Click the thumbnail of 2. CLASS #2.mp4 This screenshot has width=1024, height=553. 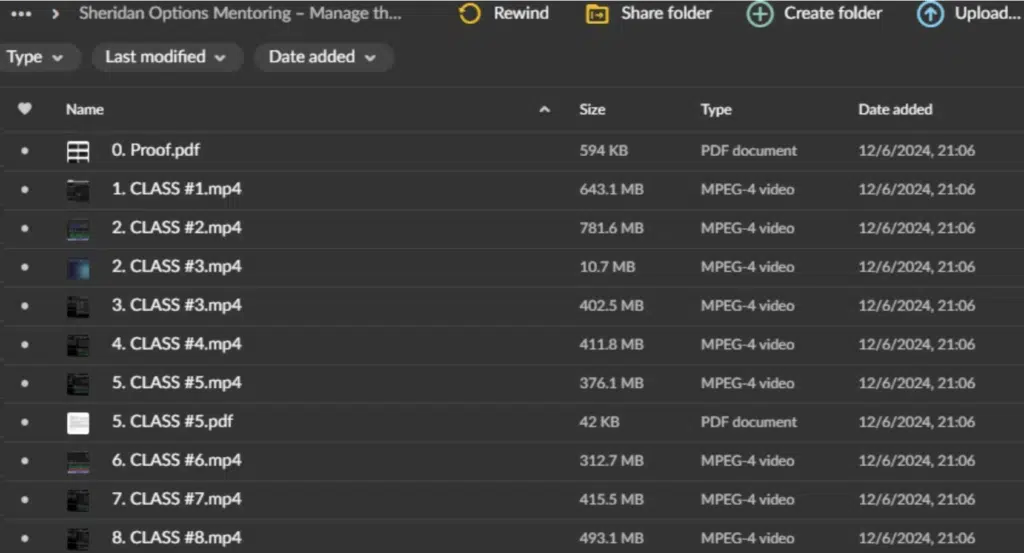78,229
